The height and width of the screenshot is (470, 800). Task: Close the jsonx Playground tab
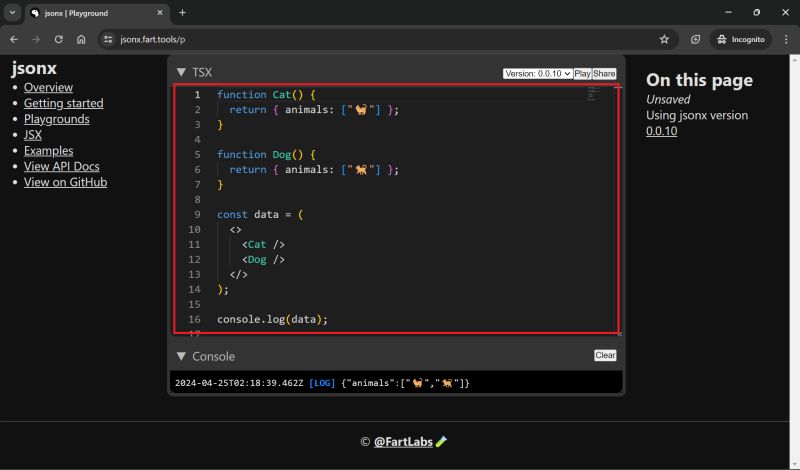[160, 13]
